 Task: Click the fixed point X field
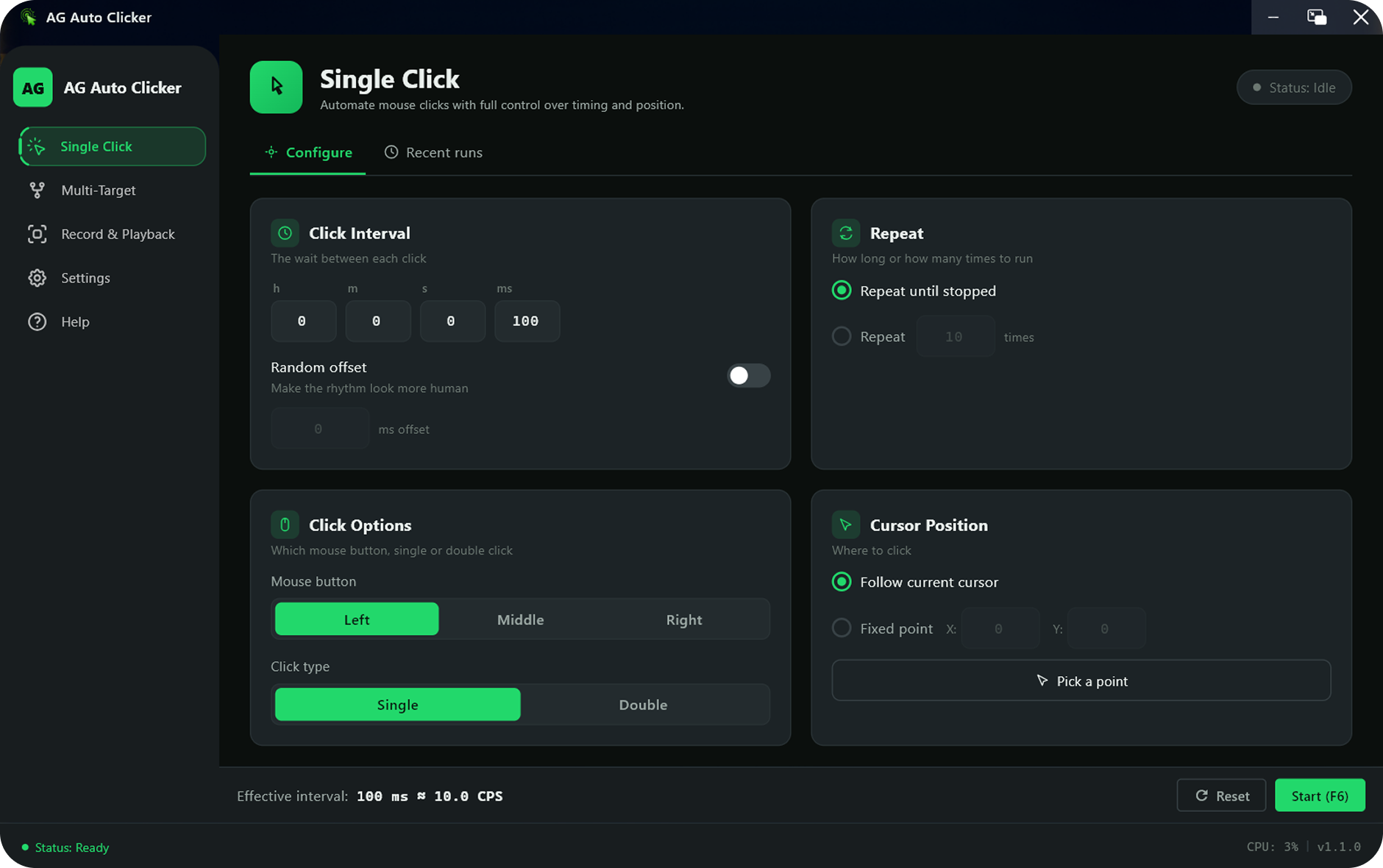pyautogui.click(x=1000, y=628)
